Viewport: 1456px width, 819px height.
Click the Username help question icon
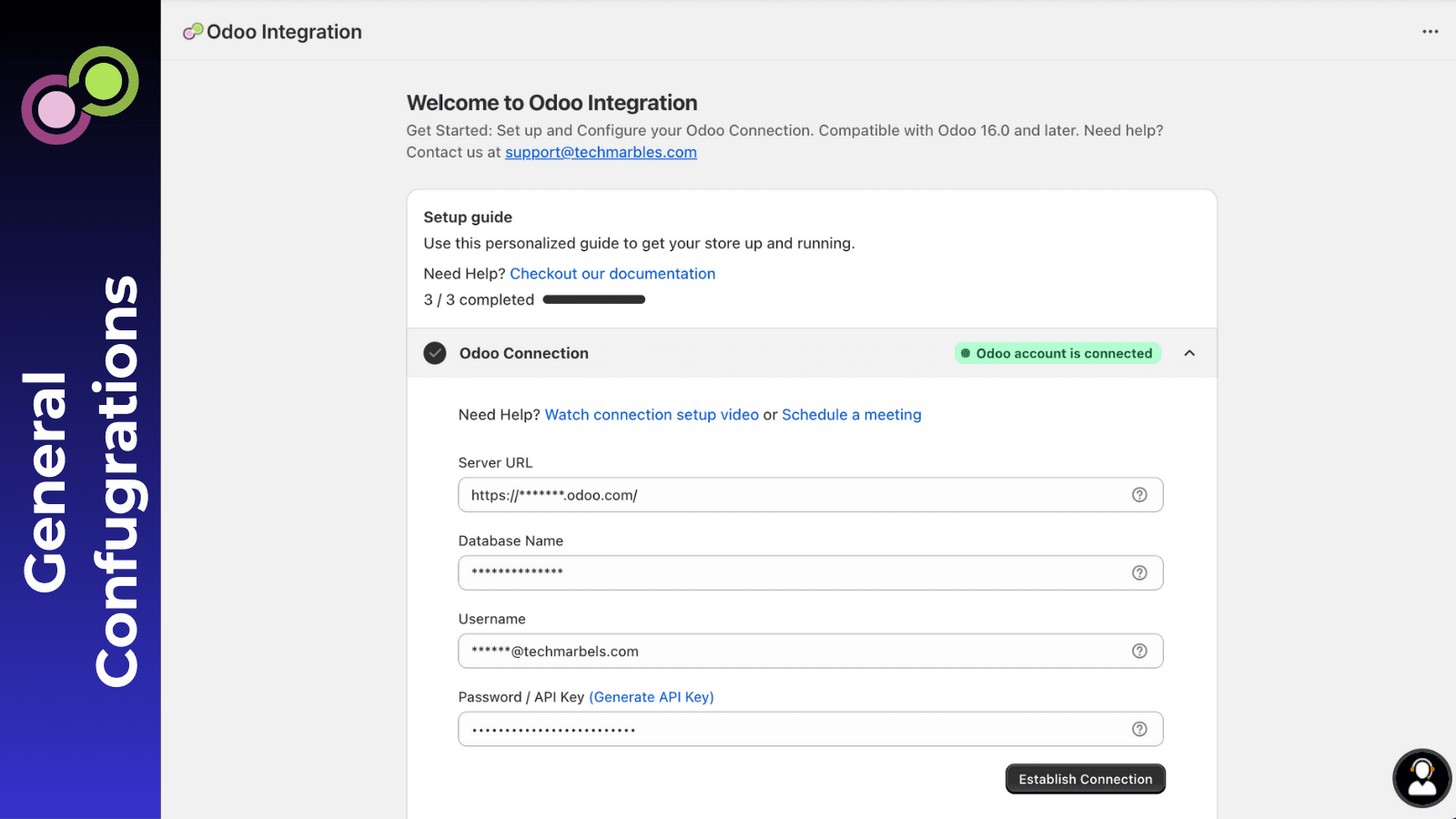1139,652
